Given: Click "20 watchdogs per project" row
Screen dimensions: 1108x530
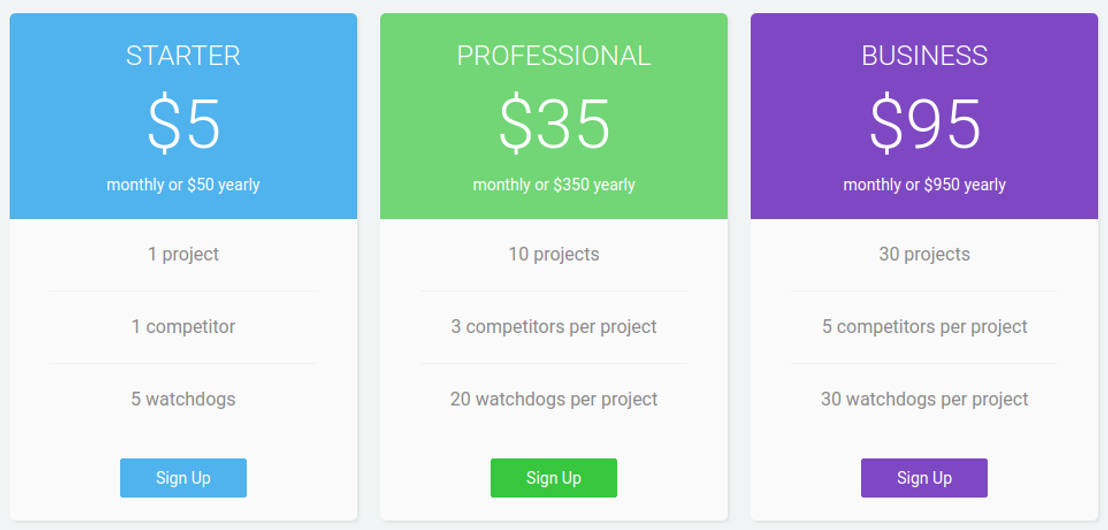Looking at the screenshot, I should pyautogui.click(x=554, y=399).
